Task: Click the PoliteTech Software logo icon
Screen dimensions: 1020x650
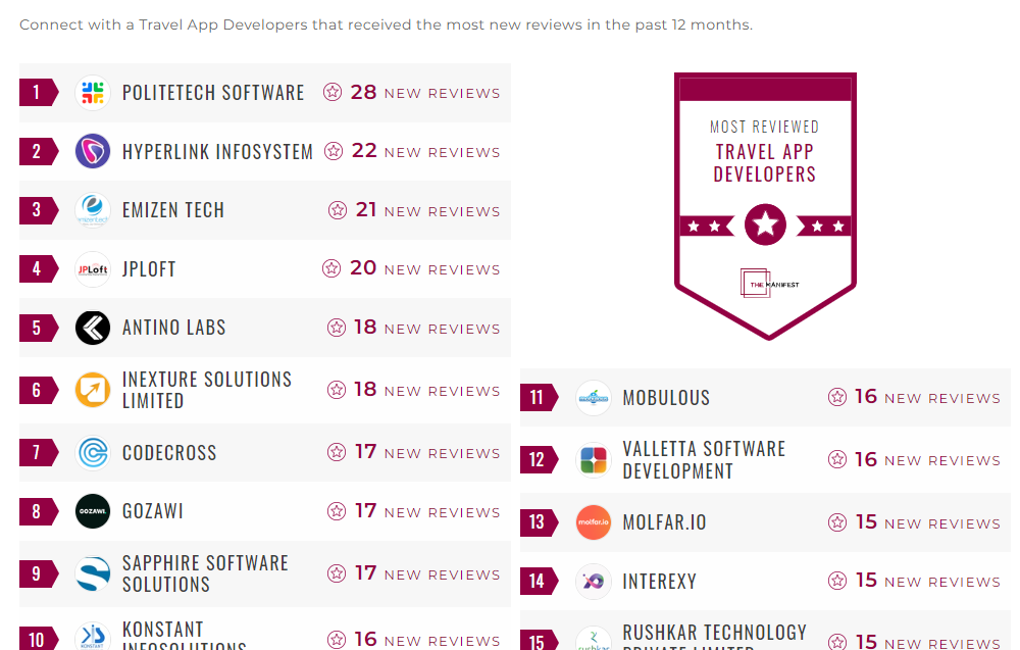Action: click(93, 93)
